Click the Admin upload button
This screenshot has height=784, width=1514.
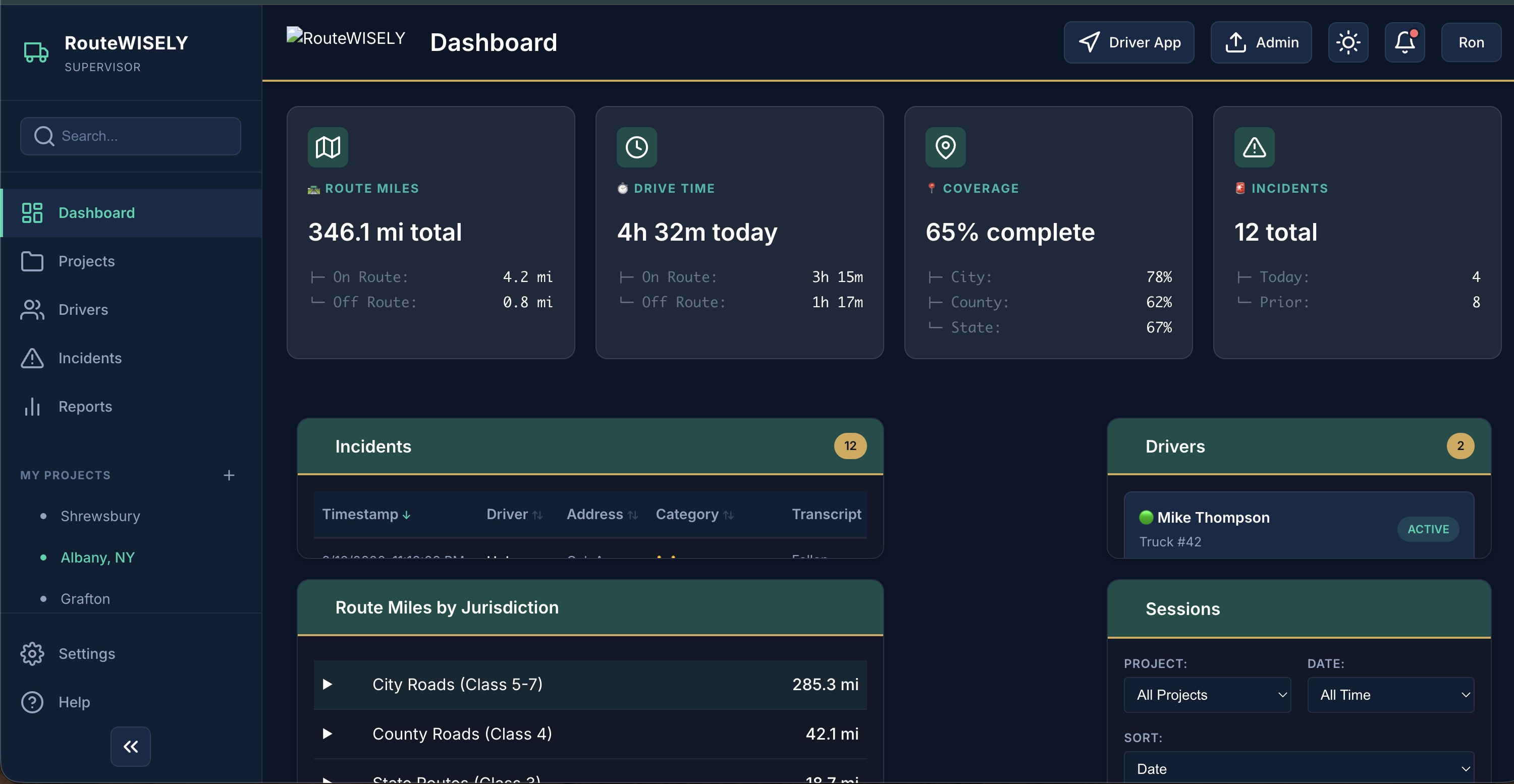(x=1261, y=42)
